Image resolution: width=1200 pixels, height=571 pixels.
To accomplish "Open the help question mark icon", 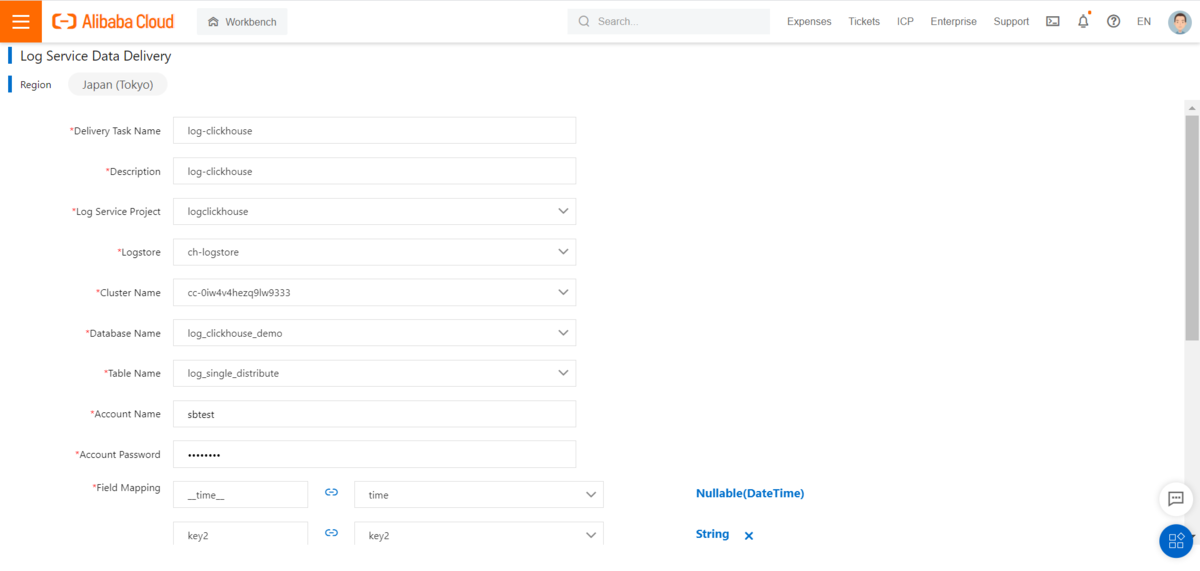I will (1113, 21).
